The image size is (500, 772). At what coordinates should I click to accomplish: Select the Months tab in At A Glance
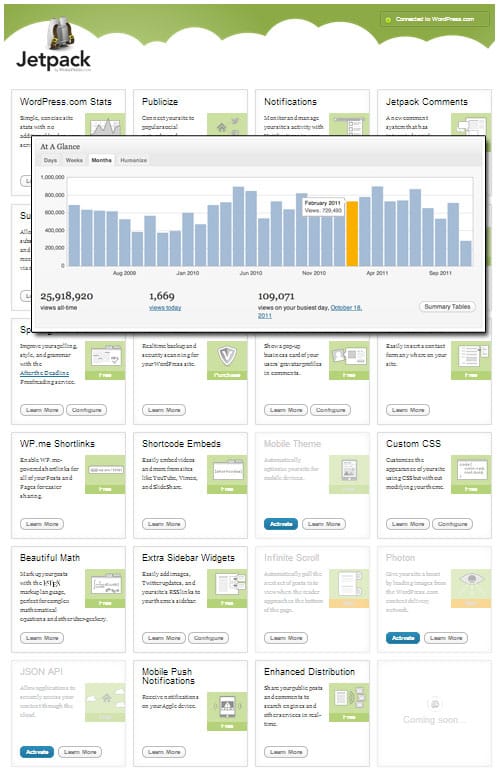[101, 161]
